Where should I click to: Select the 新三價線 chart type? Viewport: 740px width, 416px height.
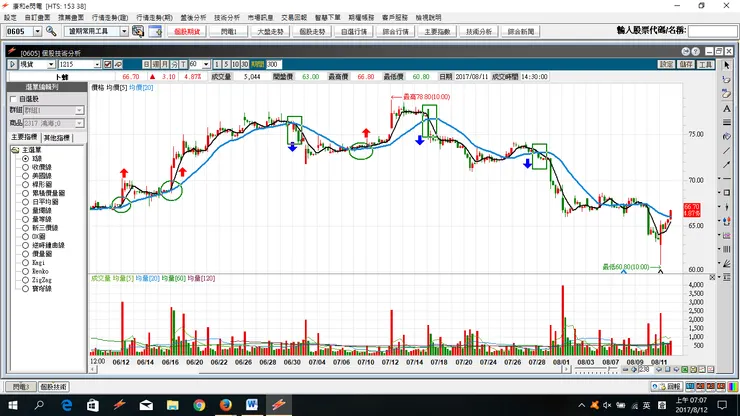(x=25, y=228)
